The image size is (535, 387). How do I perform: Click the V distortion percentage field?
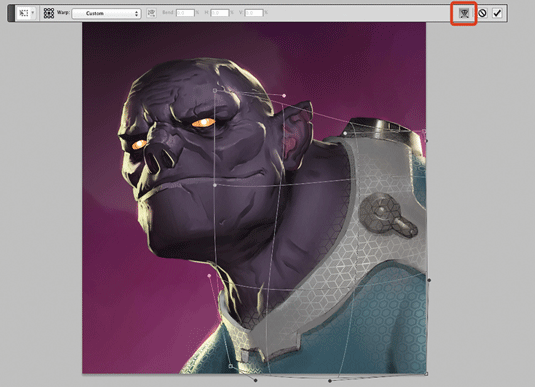pos(254,13)
